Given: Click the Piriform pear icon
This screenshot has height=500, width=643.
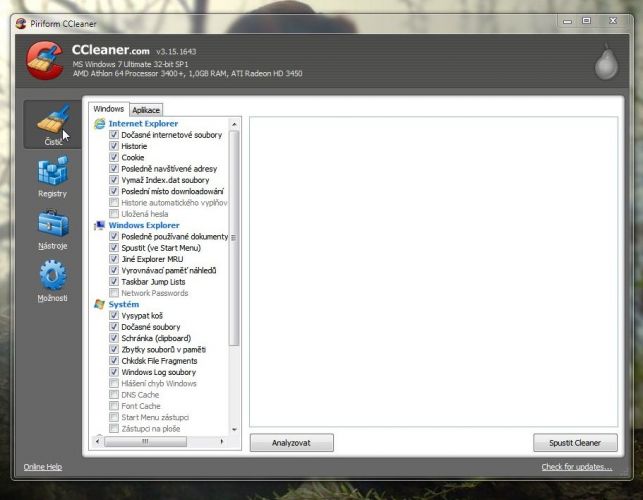Looking at the screenshot, I should pyautogui.click(x=606, y=61).
